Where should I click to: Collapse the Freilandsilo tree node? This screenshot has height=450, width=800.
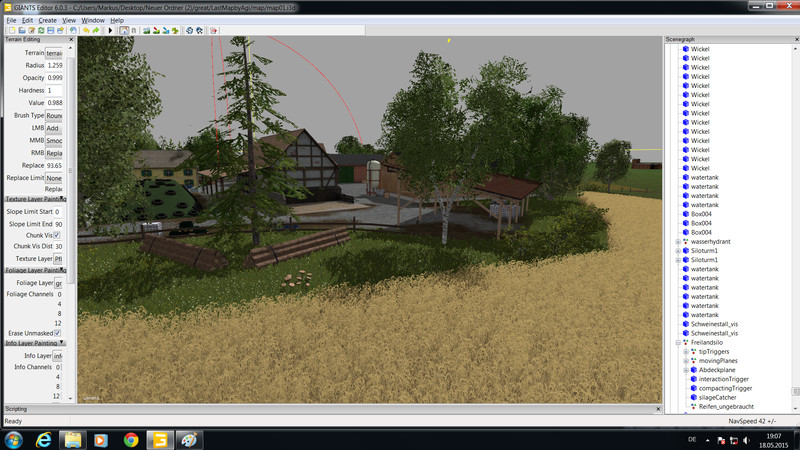pyautogui.click(x=678, y=342)
